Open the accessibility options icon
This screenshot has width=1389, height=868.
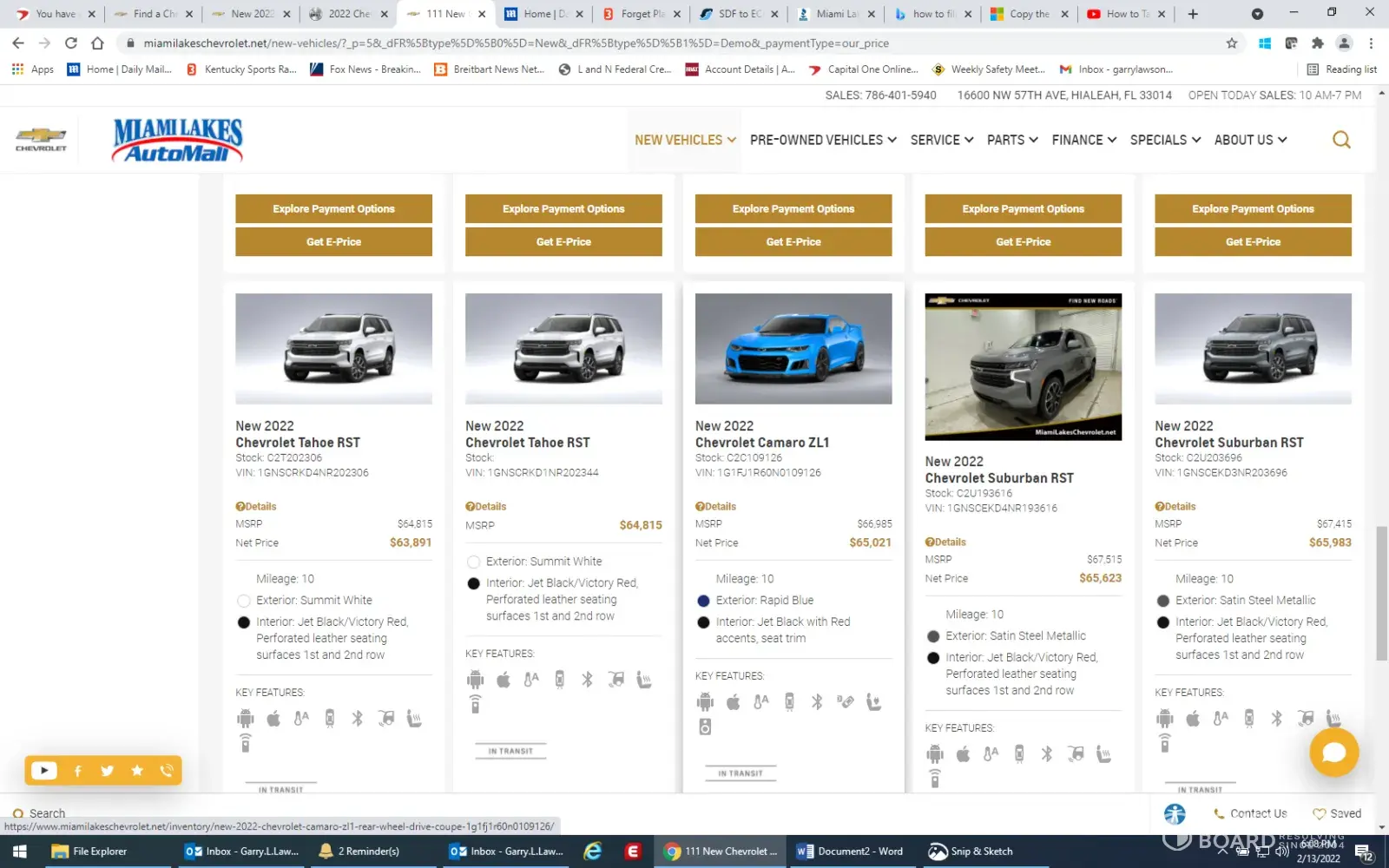1175,813
